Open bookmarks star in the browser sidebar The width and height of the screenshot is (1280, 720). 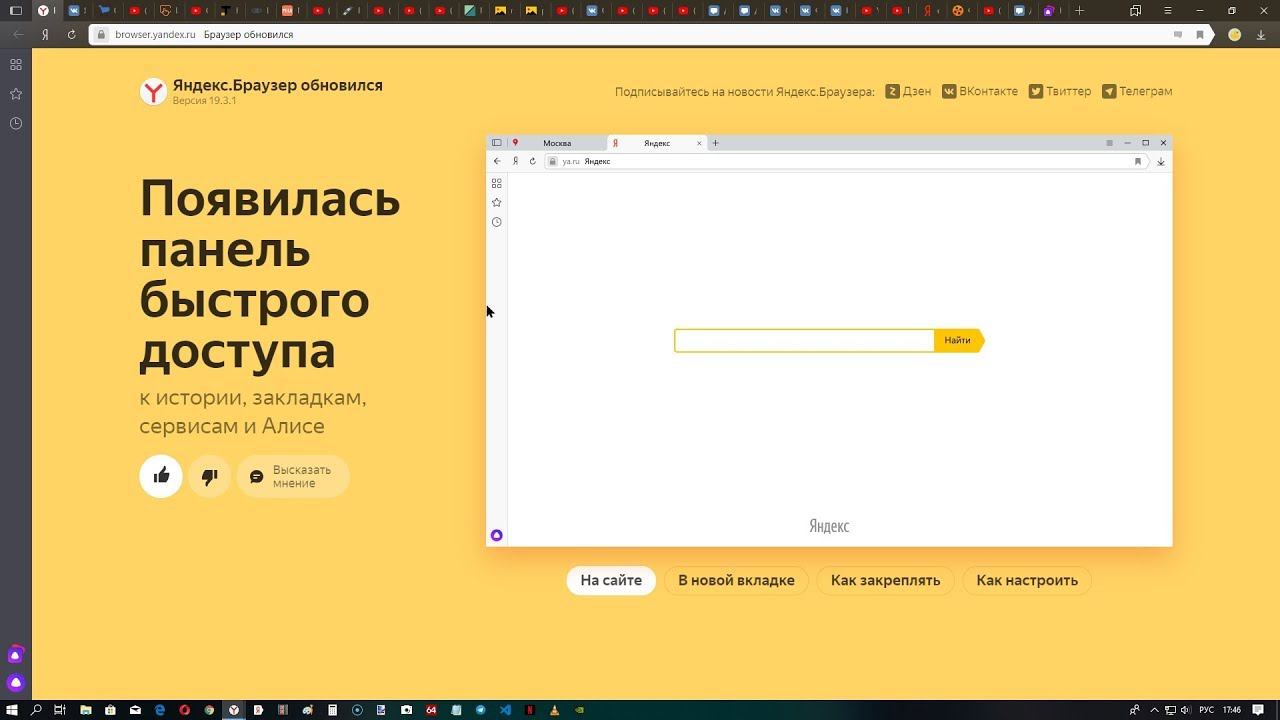[x=16, y=94]
